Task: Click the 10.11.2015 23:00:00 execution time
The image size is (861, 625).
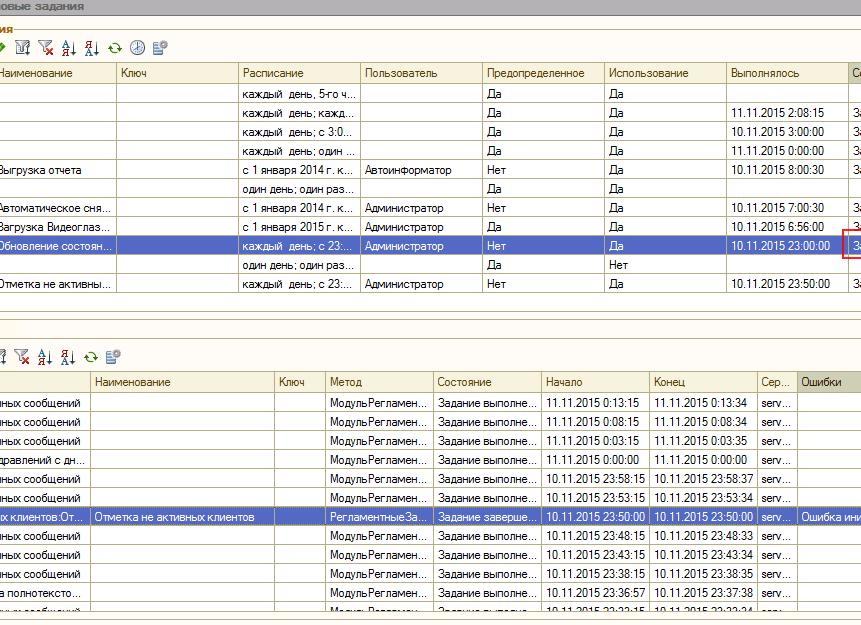Action: click(787, 245)
